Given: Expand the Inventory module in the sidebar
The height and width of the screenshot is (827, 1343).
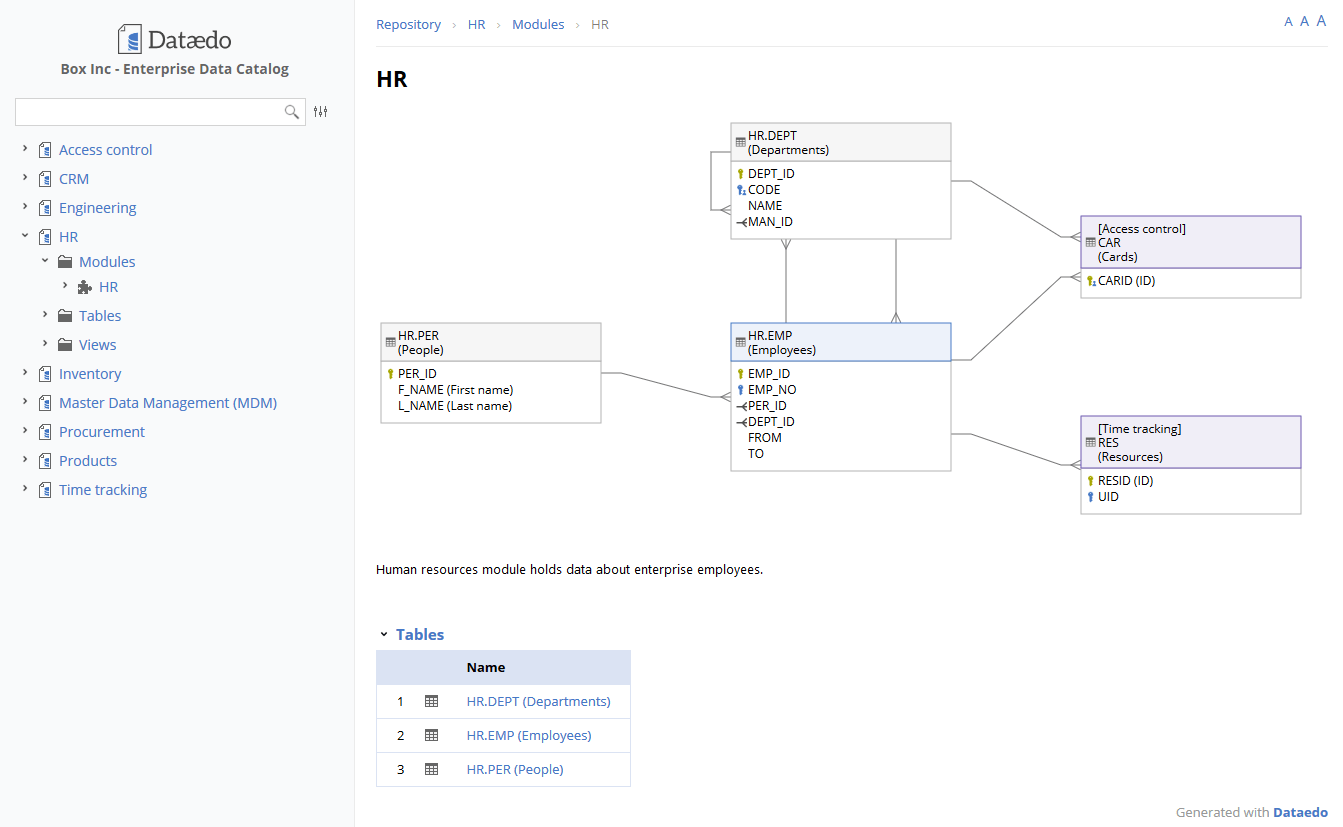Looking at the screenshot, I should pyautogui.click(x=24, y=373).
